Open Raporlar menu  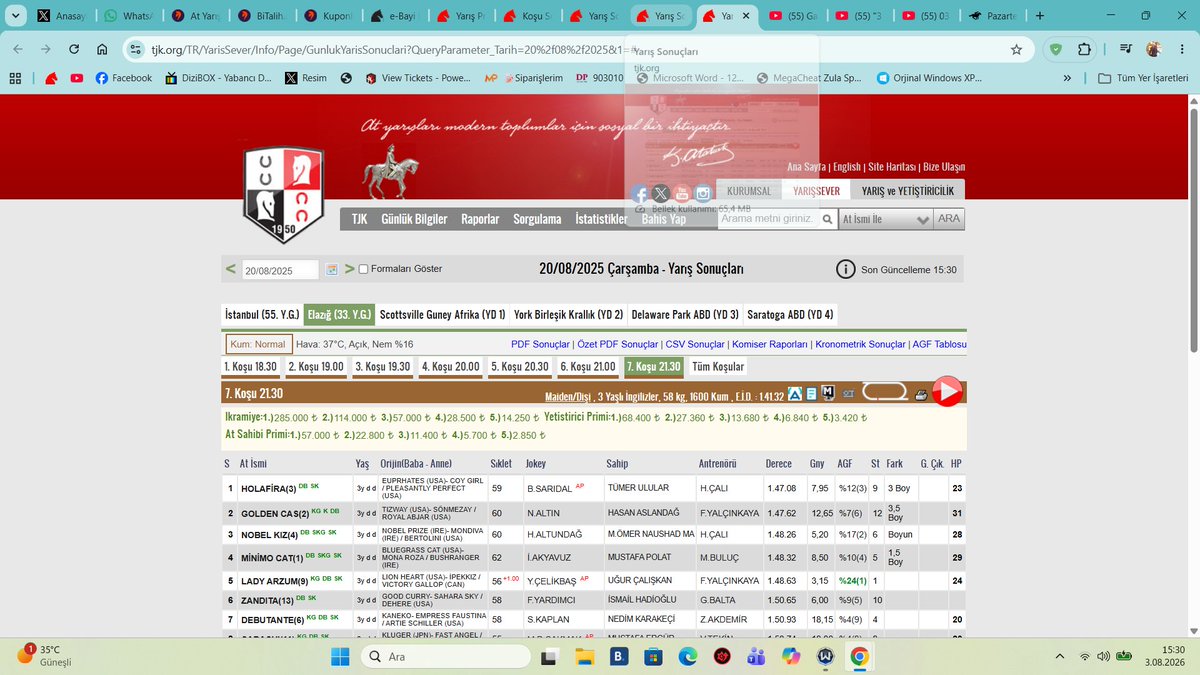(x=480, y=219)
